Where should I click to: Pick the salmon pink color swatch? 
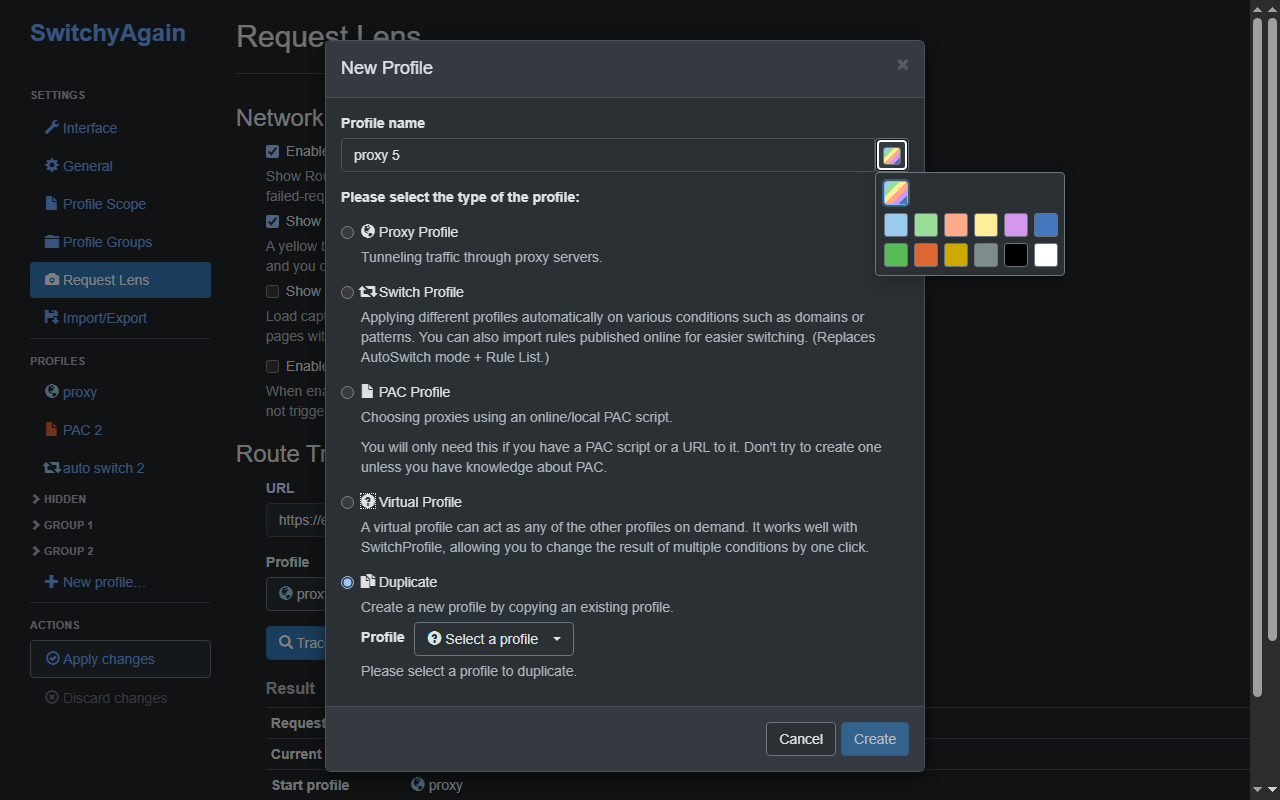956,225
